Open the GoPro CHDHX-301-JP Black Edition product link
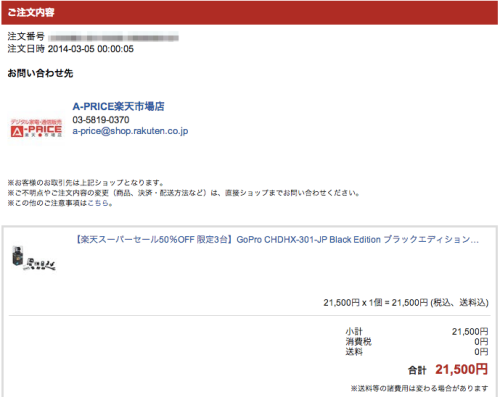Image resolution: width=500 pixels, height=397 pixels. [x=276, y=240]
